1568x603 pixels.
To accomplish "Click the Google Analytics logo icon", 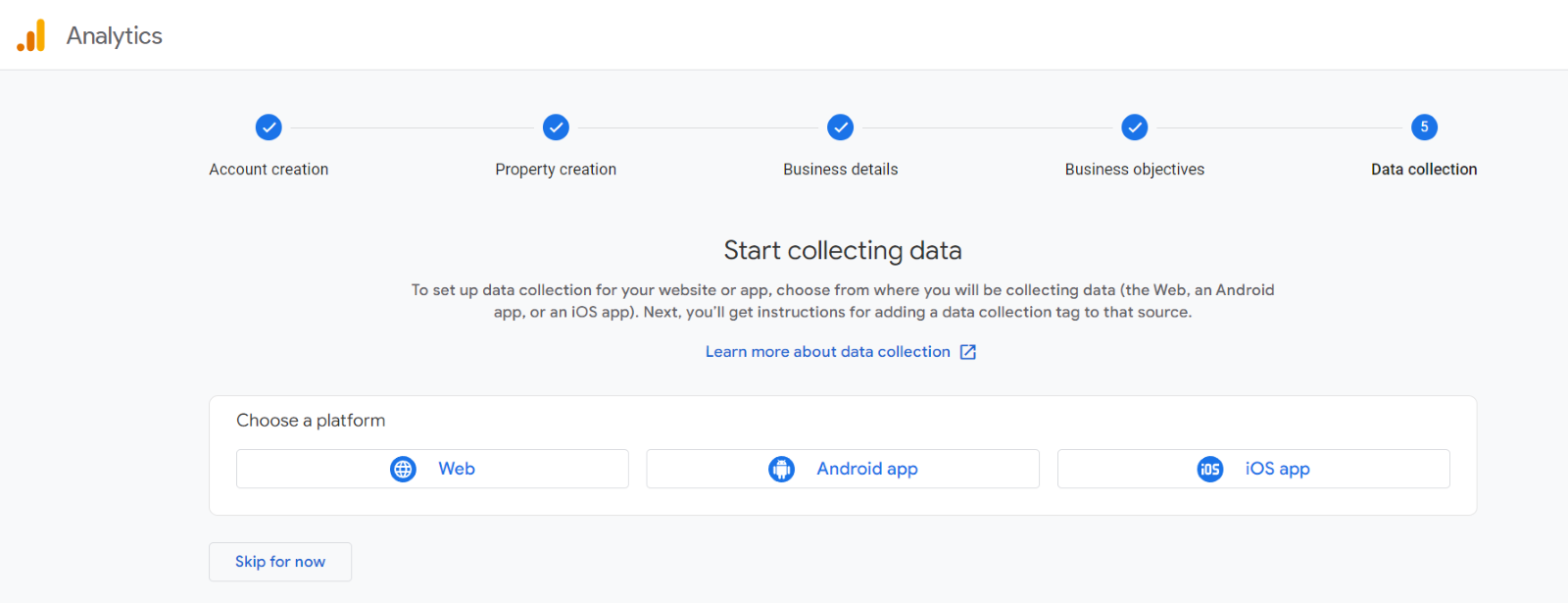I will [x=31, y=35].
